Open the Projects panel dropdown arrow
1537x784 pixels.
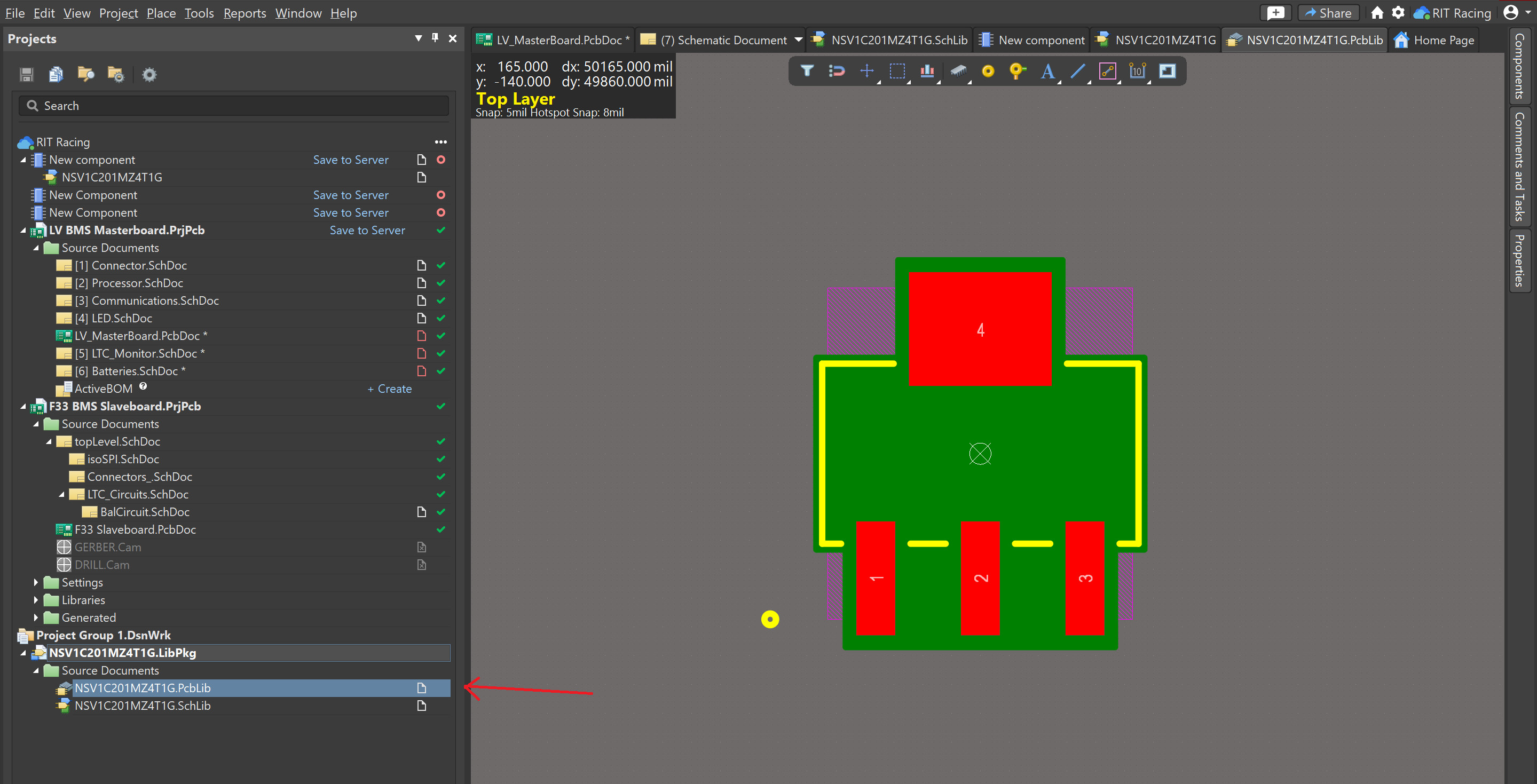click(x=418, y=38)
